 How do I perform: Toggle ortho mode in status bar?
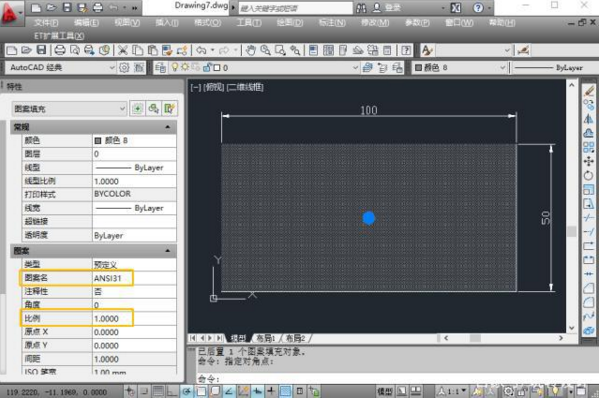click(172, 391)
